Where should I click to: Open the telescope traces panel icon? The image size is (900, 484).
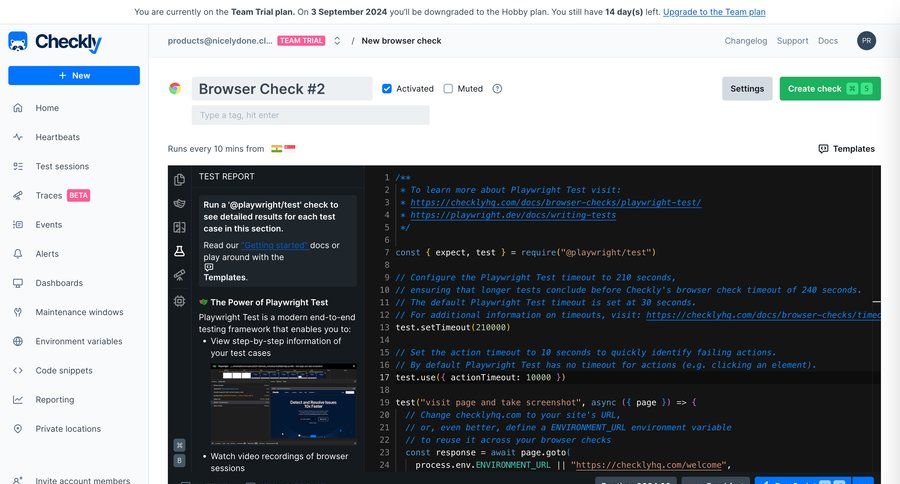pyautogui.click(x=180, y=275)
